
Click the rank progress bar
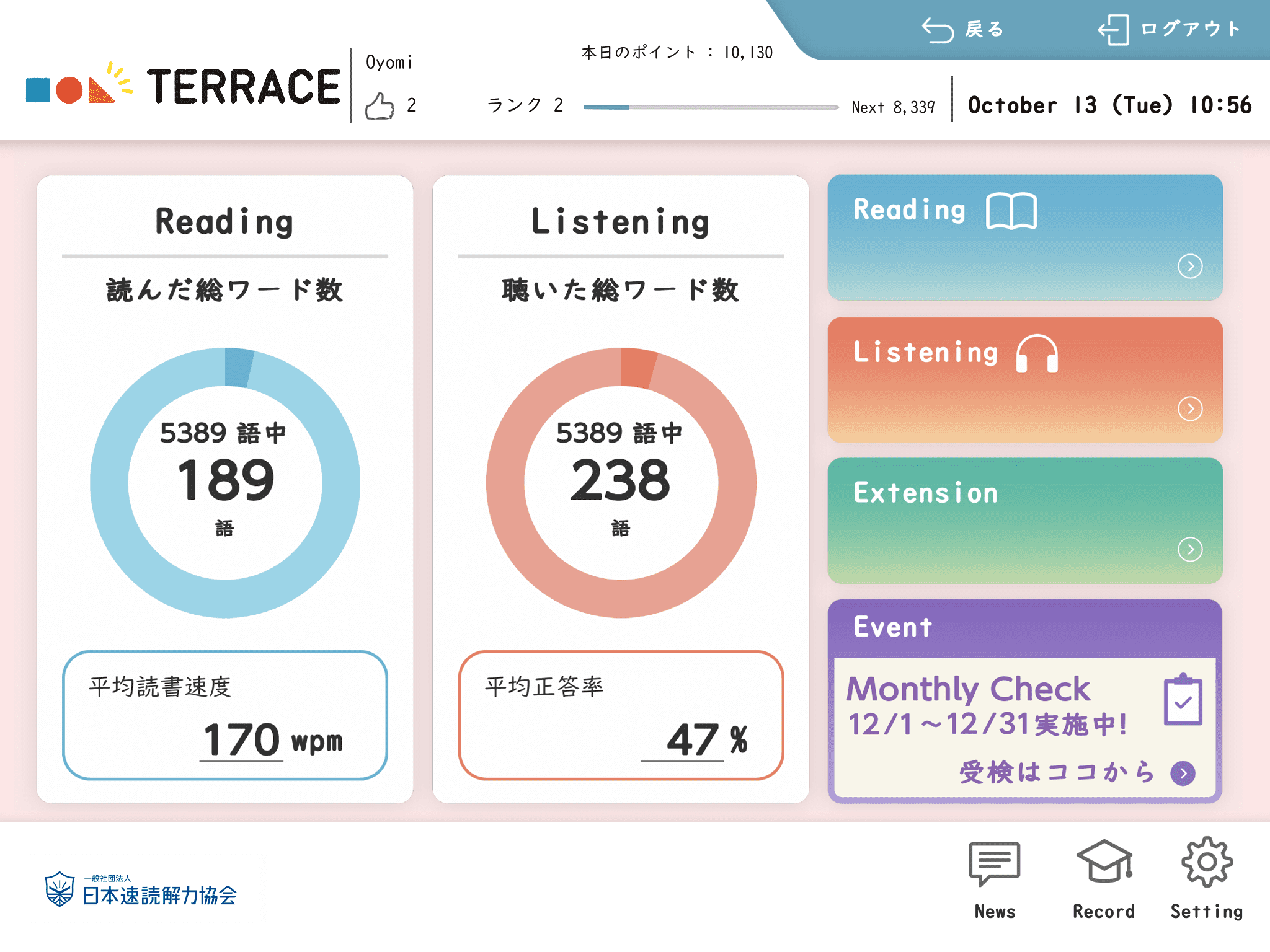(x=711, y=107)
